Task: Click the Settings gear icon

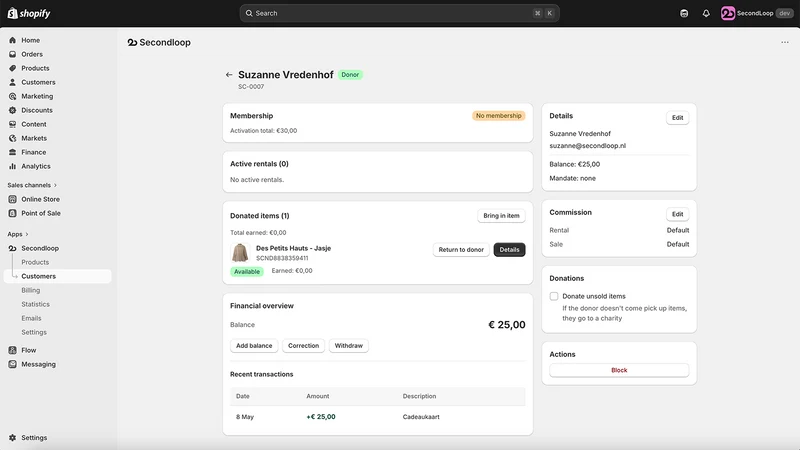Action: 12,438
